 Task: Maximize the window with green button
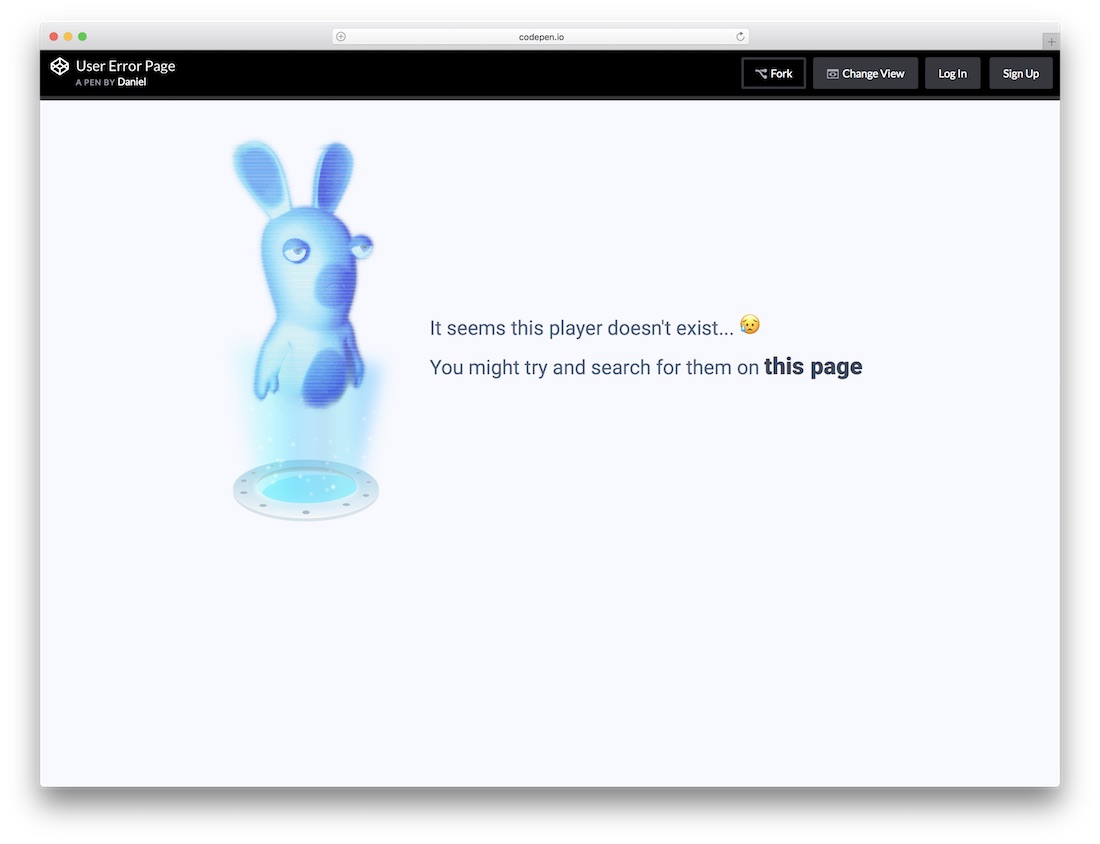82,36
